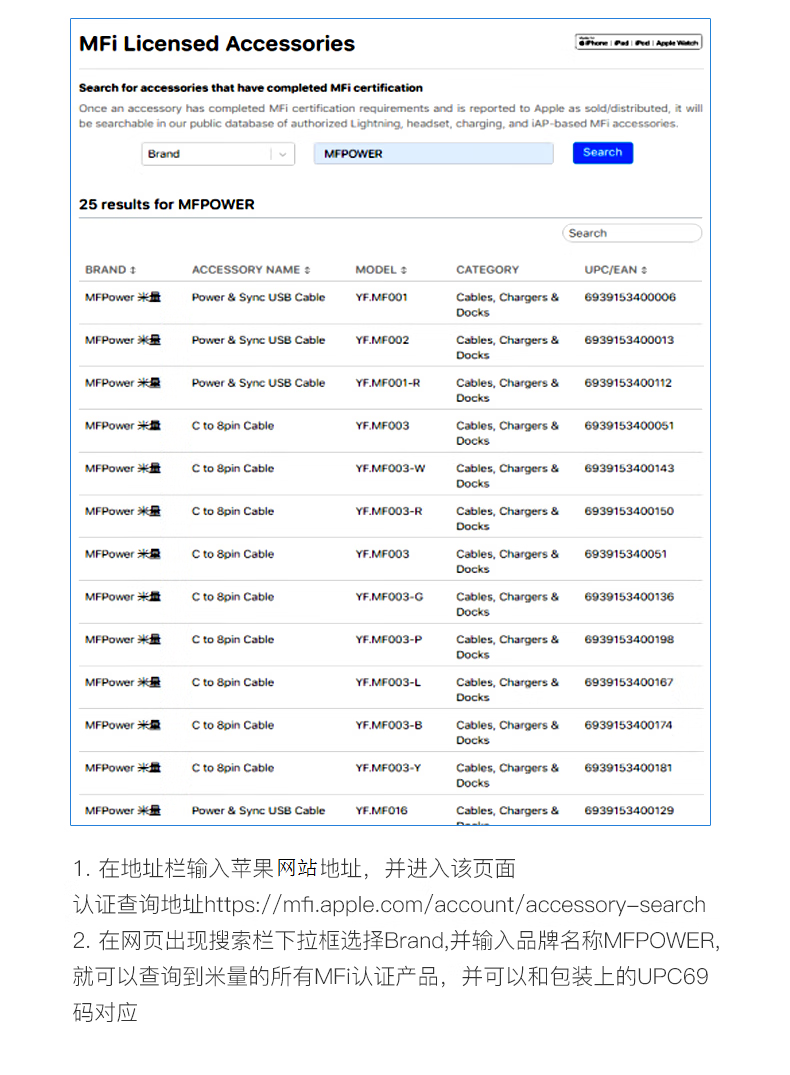Click Power & Sync USB Cable for YF.MF016

pos(259,811)
